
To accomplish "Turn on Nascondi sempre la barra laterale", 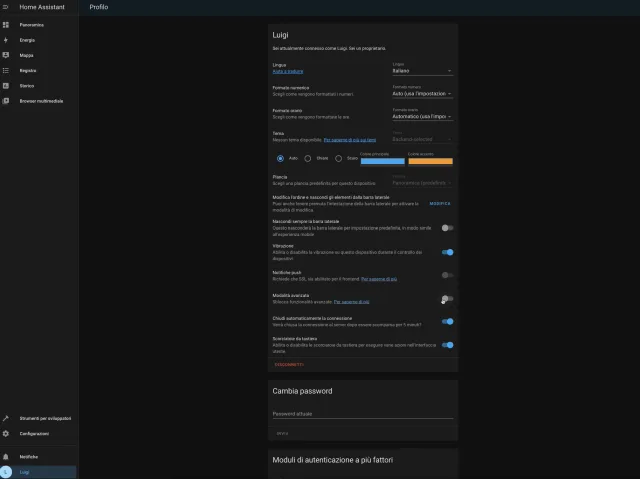I will coord(447,228).
